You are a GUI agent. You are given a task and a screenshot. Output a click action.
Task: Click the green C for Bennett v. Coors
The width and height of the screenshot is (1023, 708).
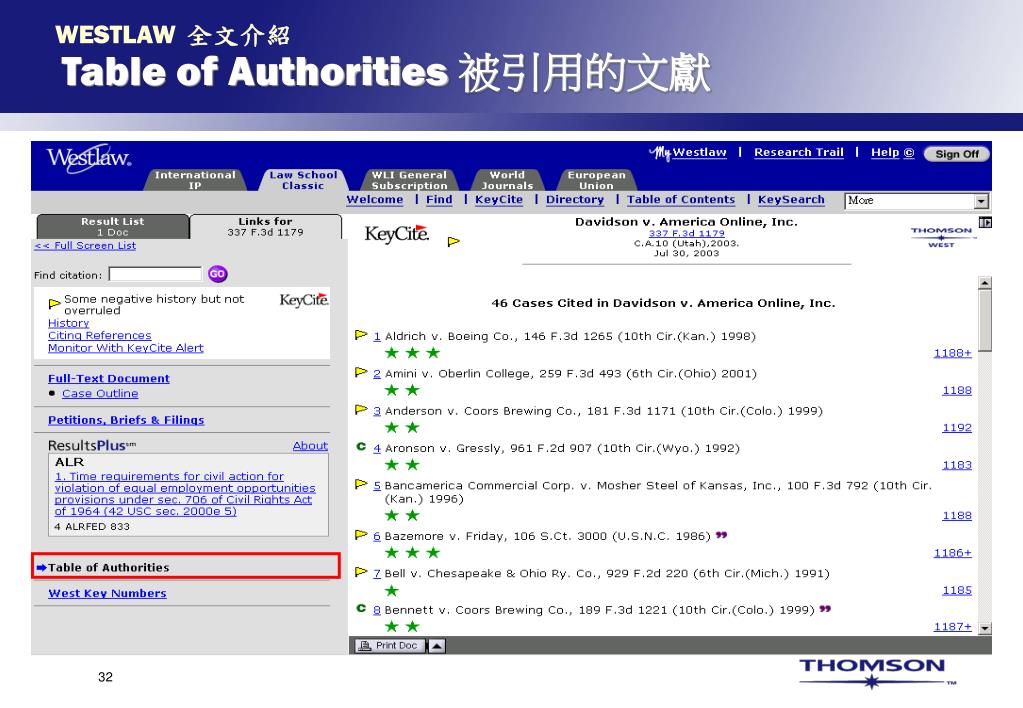click(361, 609)
